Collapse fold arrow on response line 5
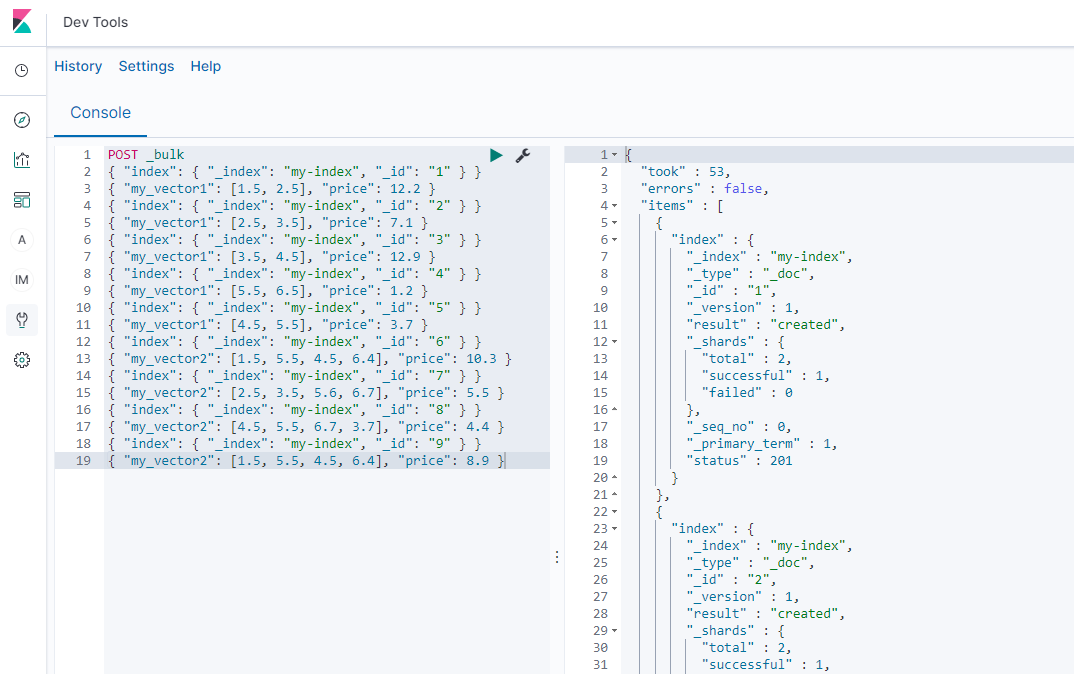The width and height of the screenshot is (1074, 674). [x=614, y=223]
